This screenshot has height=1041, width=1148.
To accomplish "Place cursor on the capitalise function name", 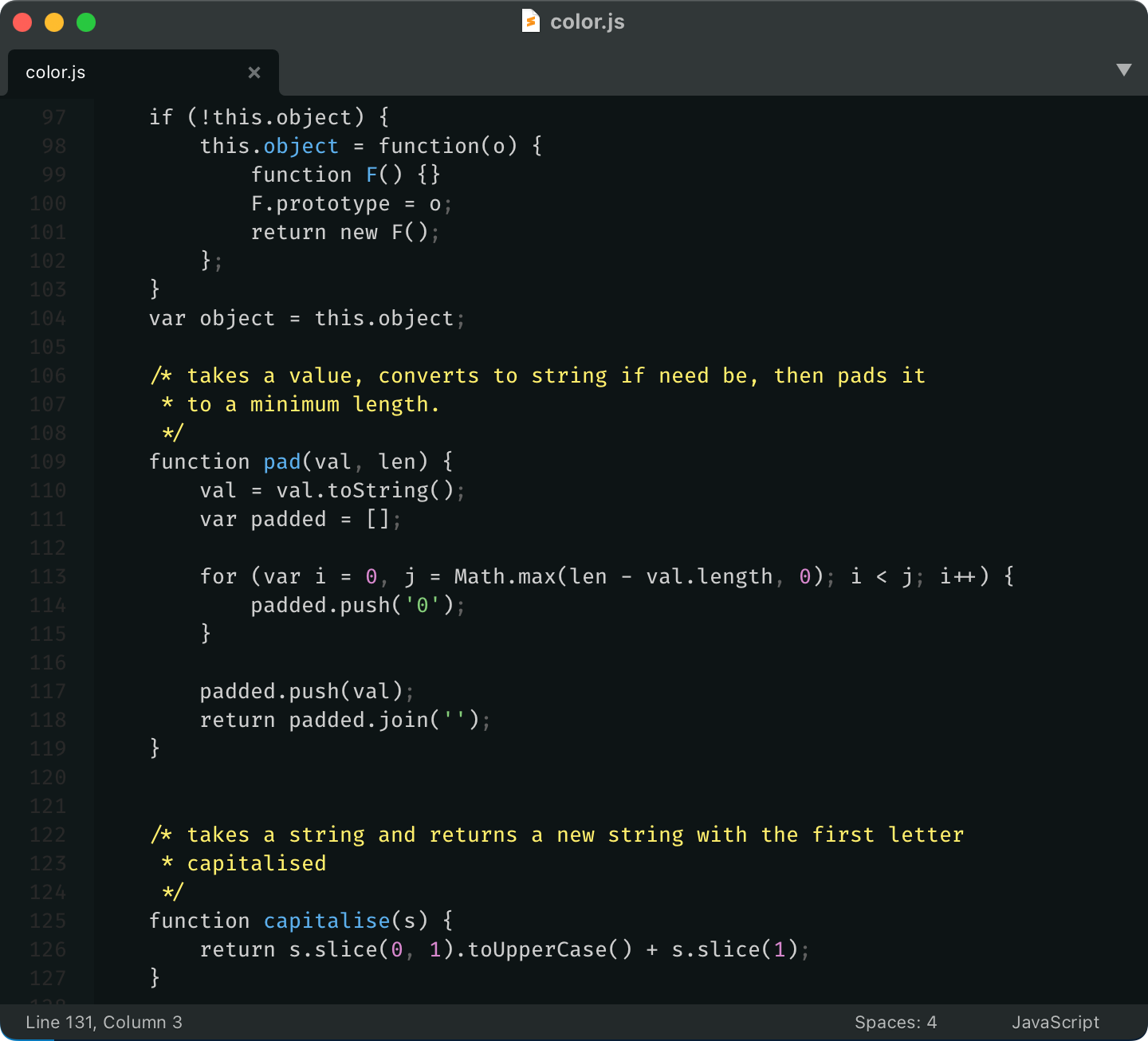I will tap(327, 921).
